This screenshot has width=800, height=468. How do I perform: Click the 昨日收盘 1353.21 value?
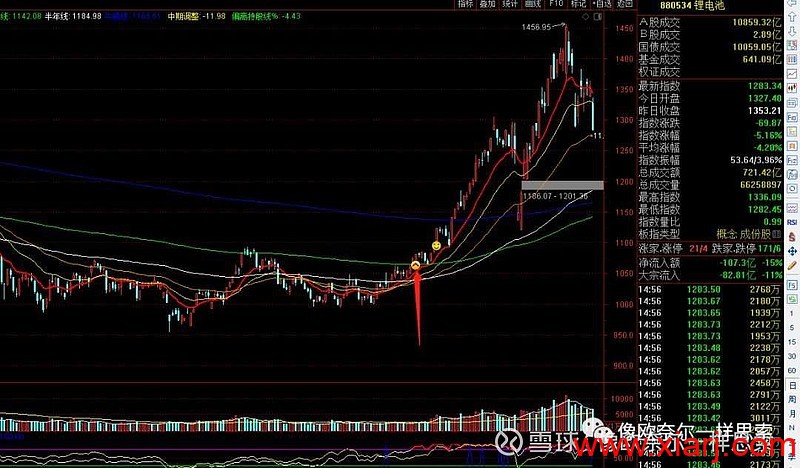point(765,110)
